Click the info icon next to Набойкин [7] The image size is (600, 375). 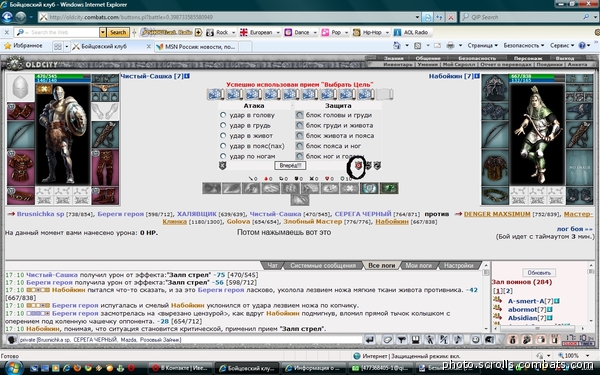477,76
